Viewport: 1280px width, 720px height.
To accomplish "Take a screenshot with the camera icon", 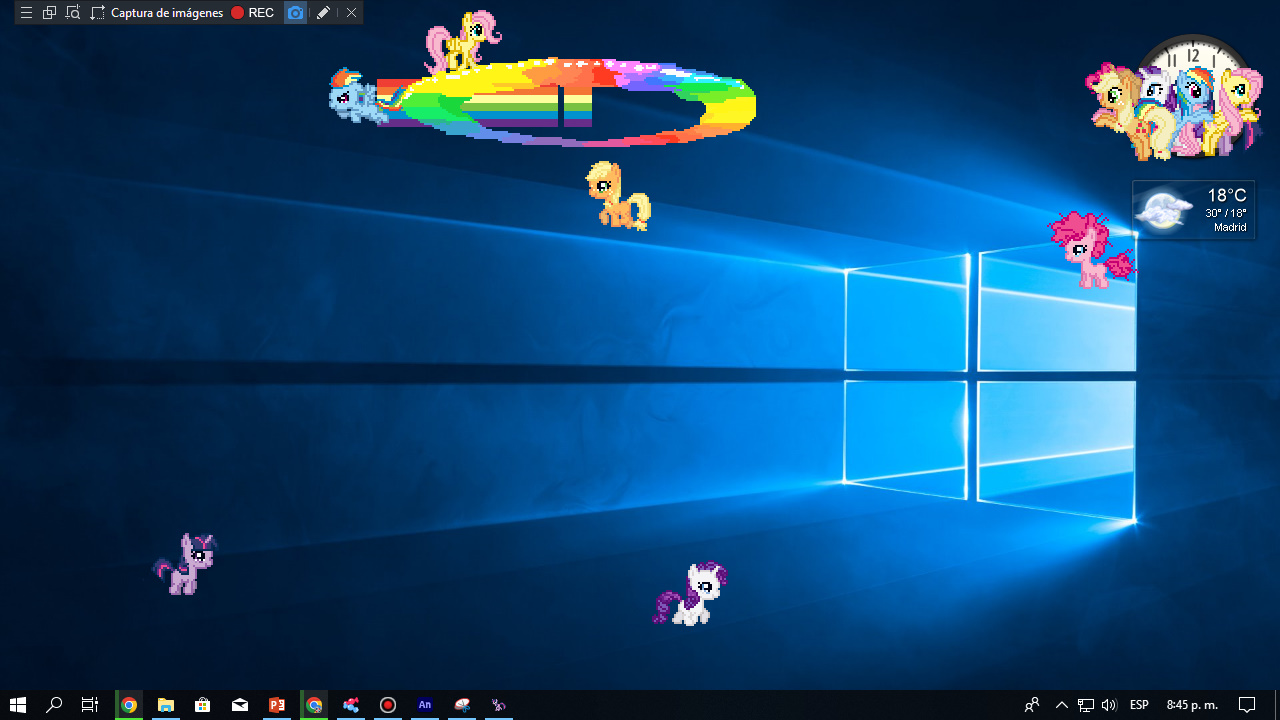I will click(x=296, y=13).
